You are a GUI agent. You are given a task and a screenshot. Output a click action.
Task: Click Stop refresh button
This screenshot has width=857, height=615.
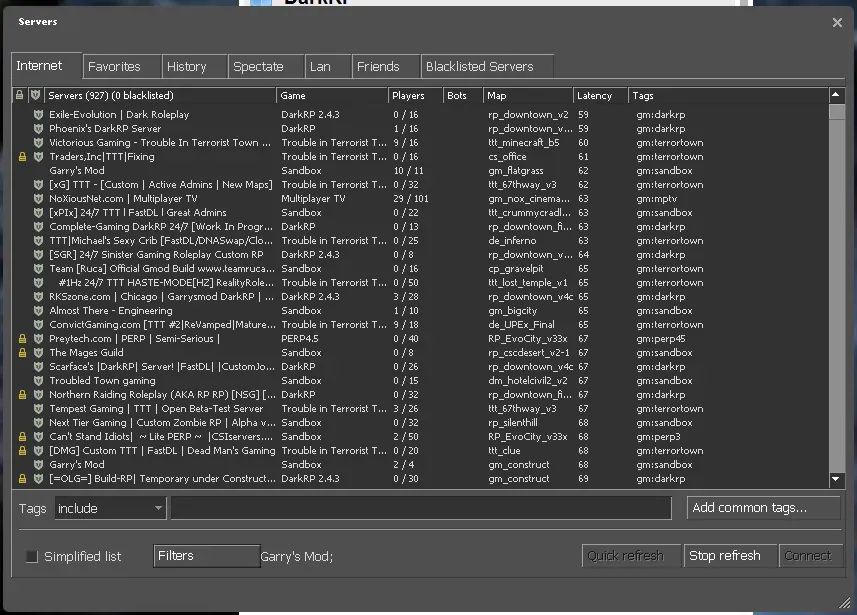(730, 556)
